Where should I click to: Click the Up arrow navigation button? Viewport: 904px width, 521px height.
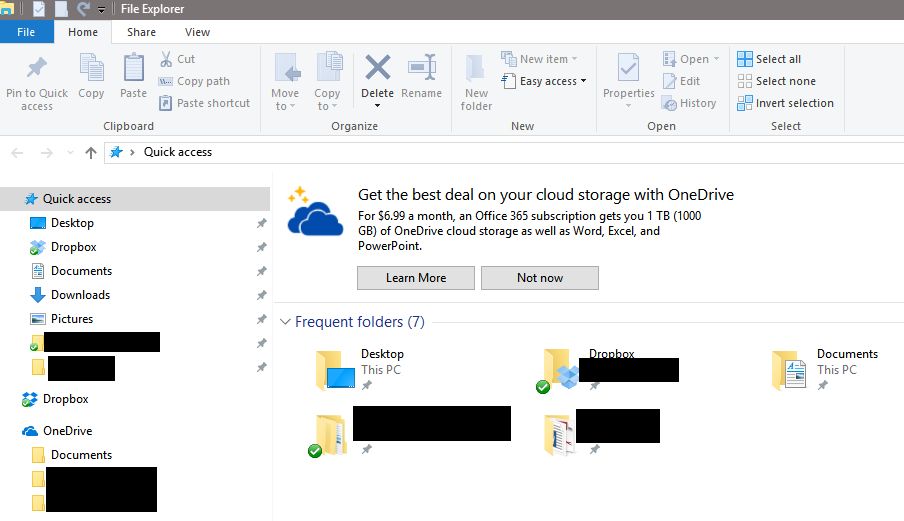tap(91, 152)
